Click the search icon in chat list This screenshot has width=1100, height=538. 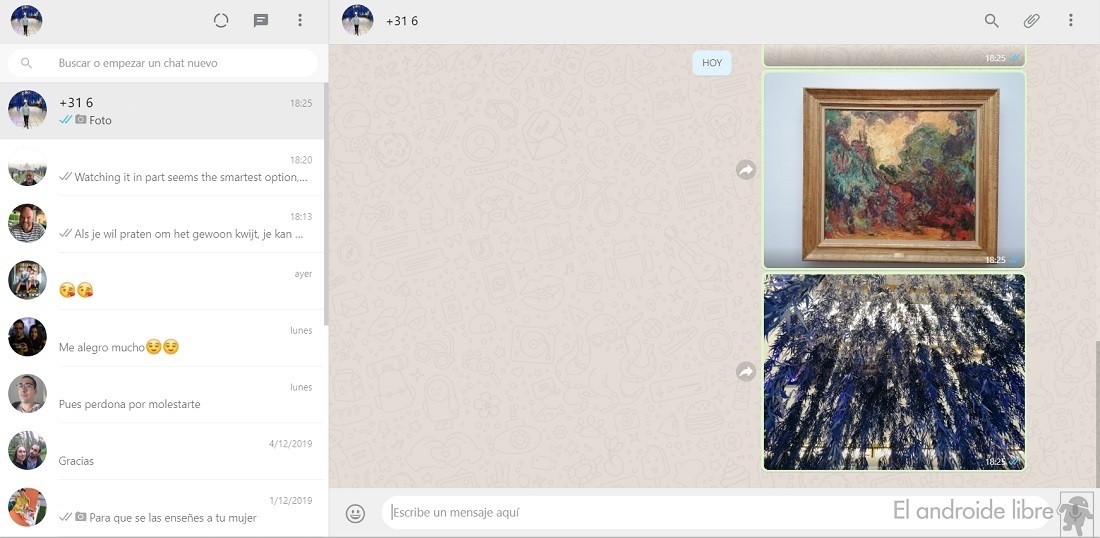(x=26, y=63)
